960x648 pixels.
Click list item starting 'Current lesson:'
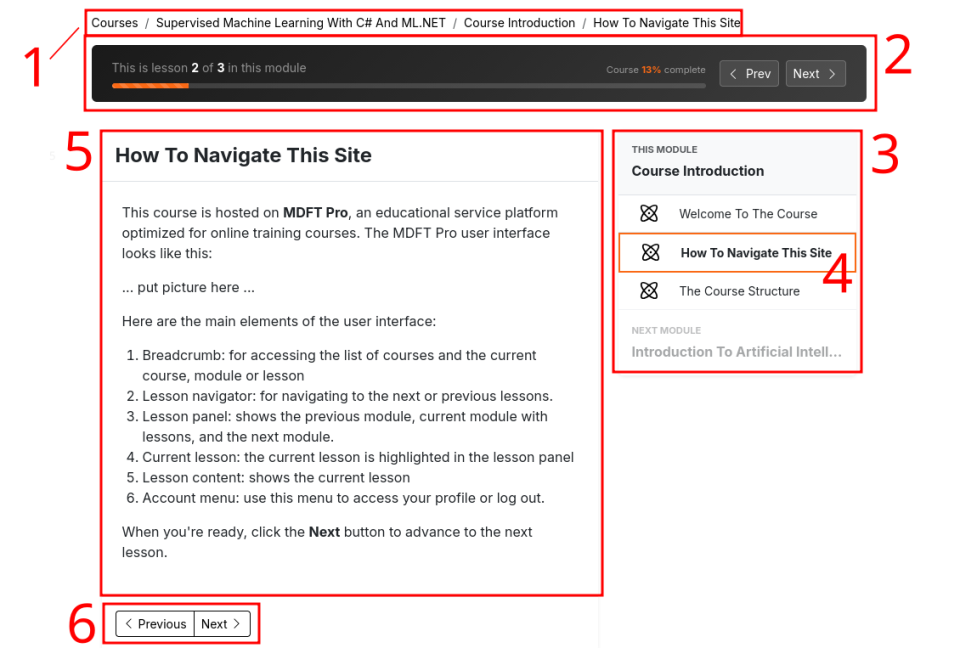(358, 457)
